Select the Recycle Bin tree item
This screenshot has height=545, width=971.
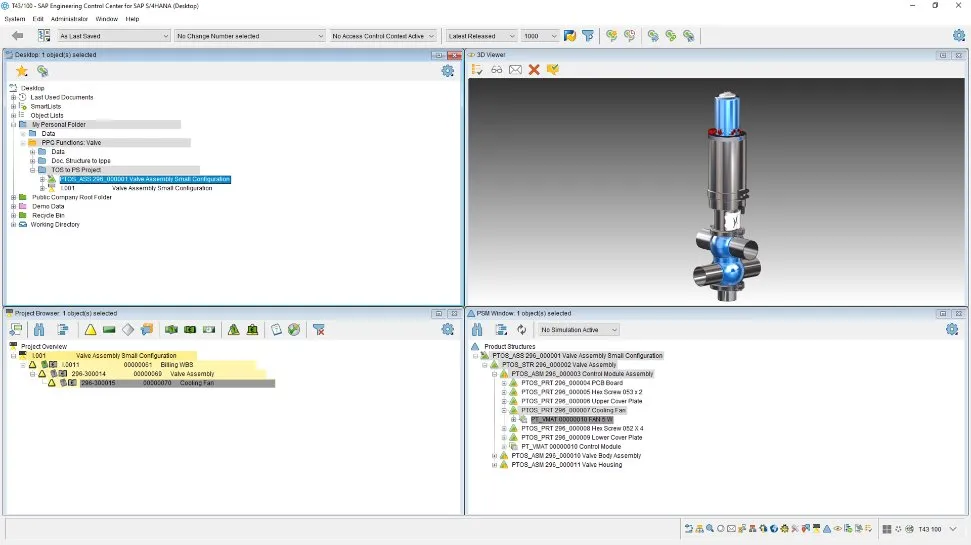tap(48, 215)
